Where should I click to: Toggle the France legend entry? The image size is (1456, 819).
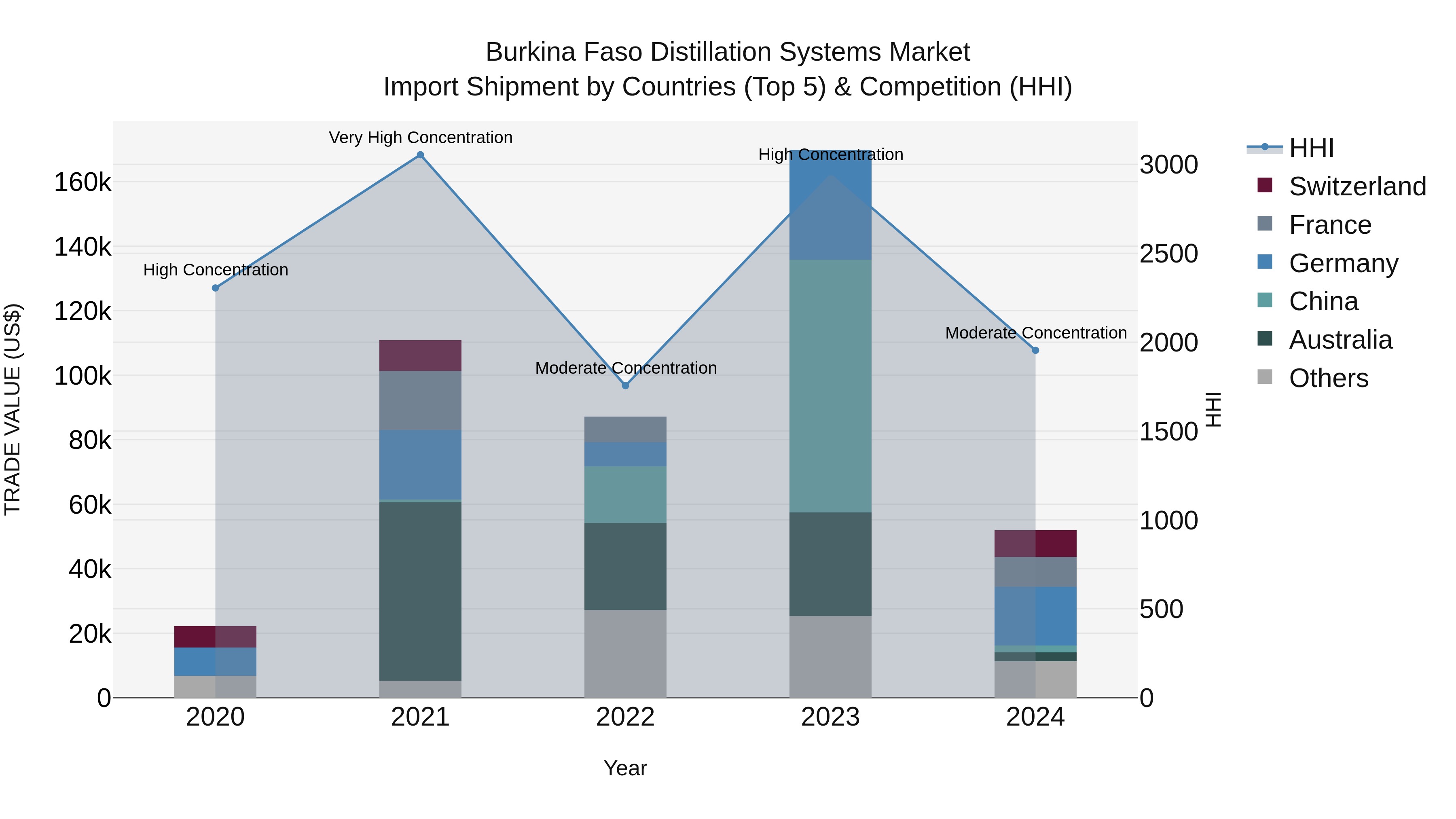[1314, 224]
